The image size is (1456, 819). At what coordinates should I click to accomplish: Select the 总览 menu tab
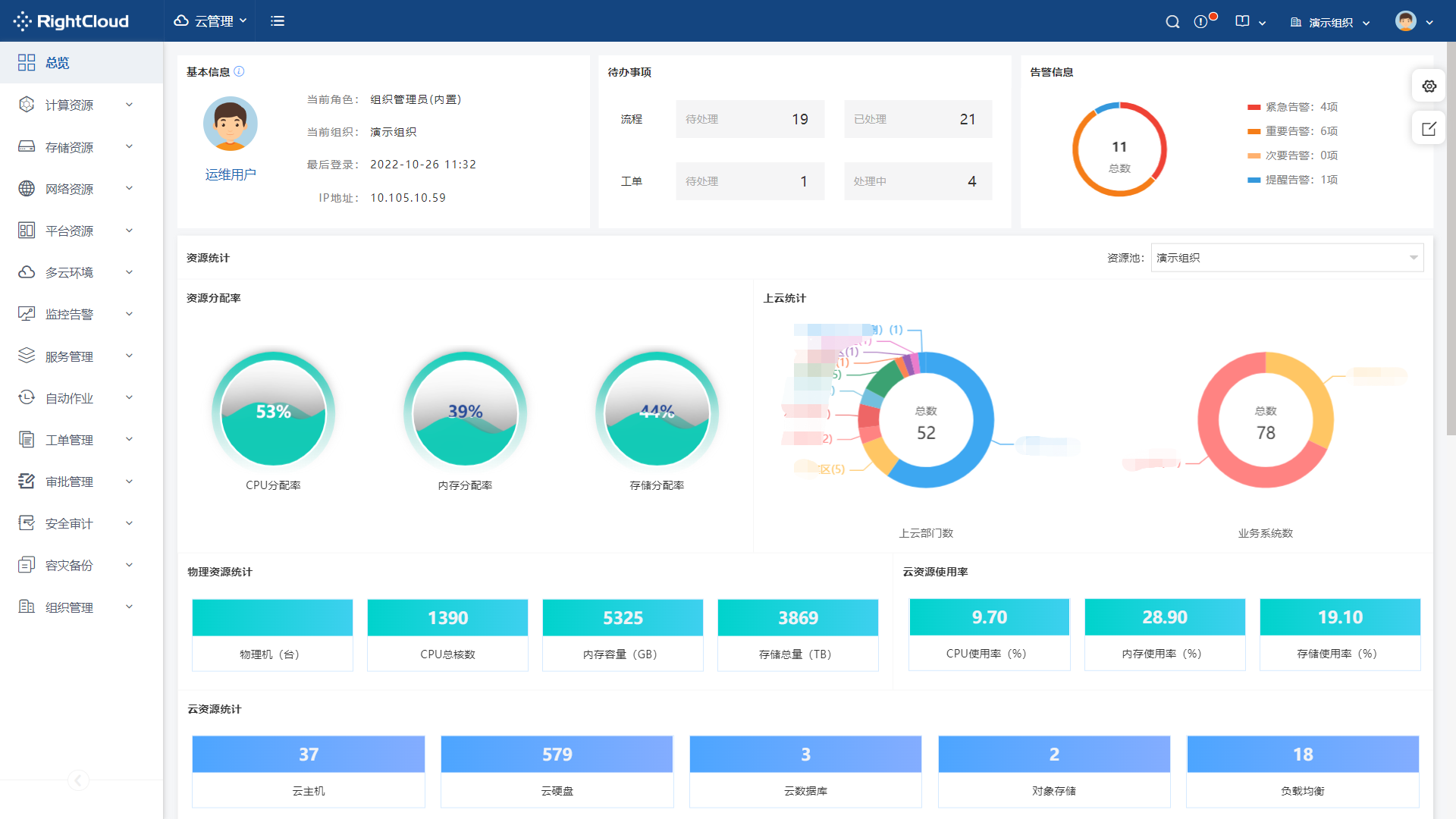click(x=57, y=63)
